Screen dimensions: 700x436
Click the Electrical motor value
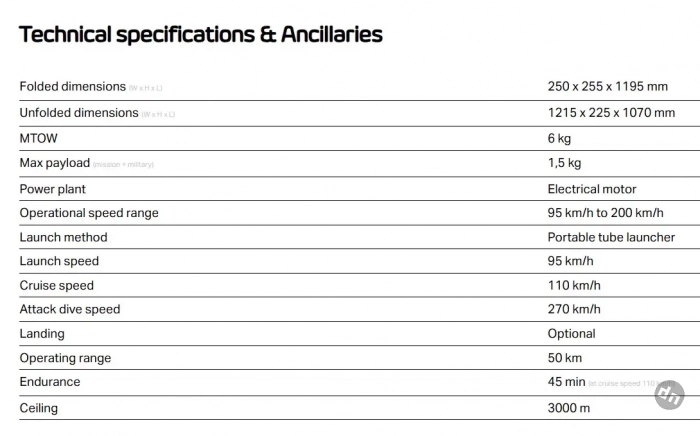591,189
